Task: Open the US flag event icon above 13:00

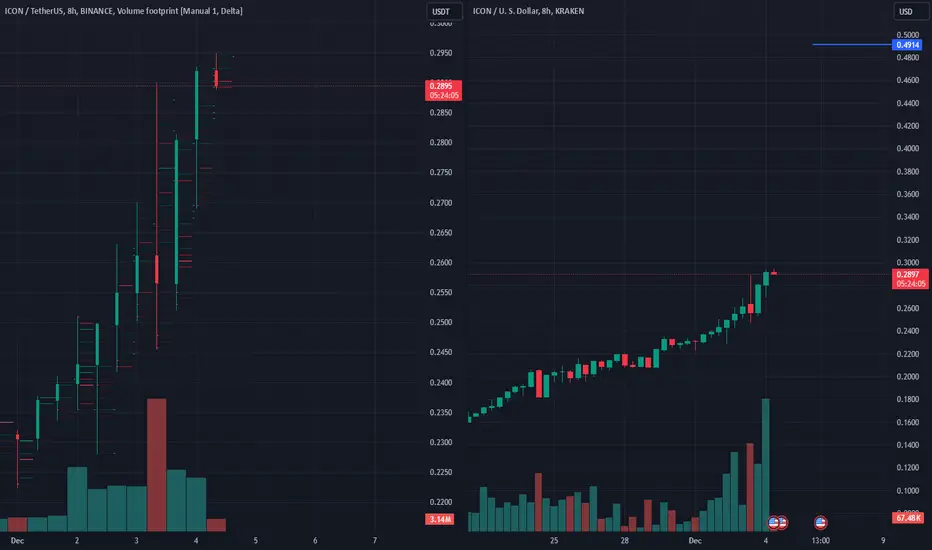Action: click(x=820, y=523)
